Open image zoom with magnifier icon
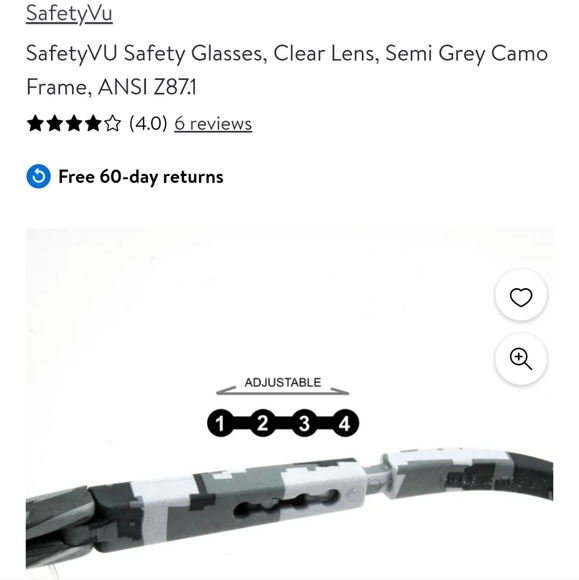 (x=521, y=359)
